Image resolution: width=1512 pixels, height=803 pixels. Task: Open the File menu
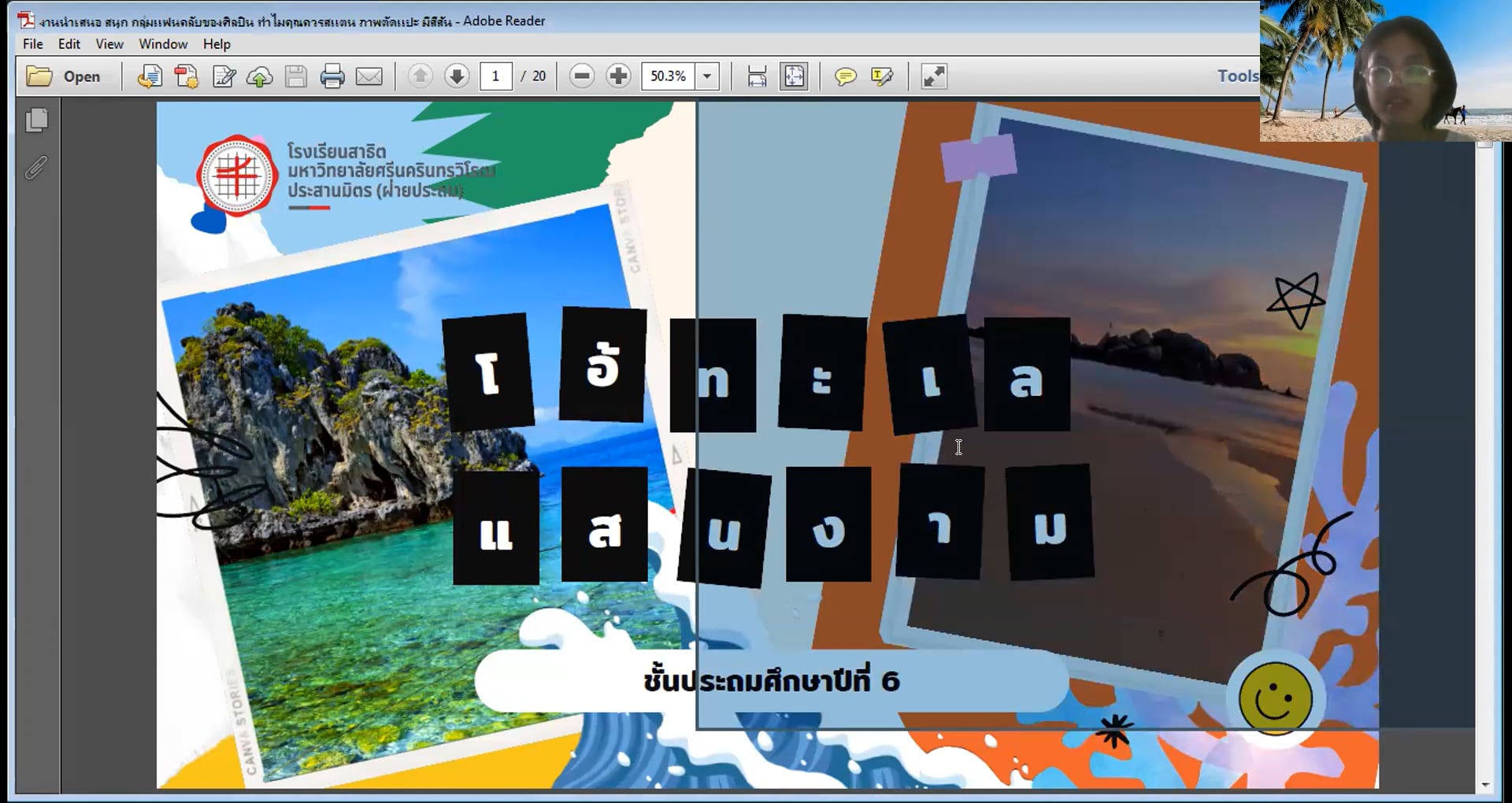(33, 44)
